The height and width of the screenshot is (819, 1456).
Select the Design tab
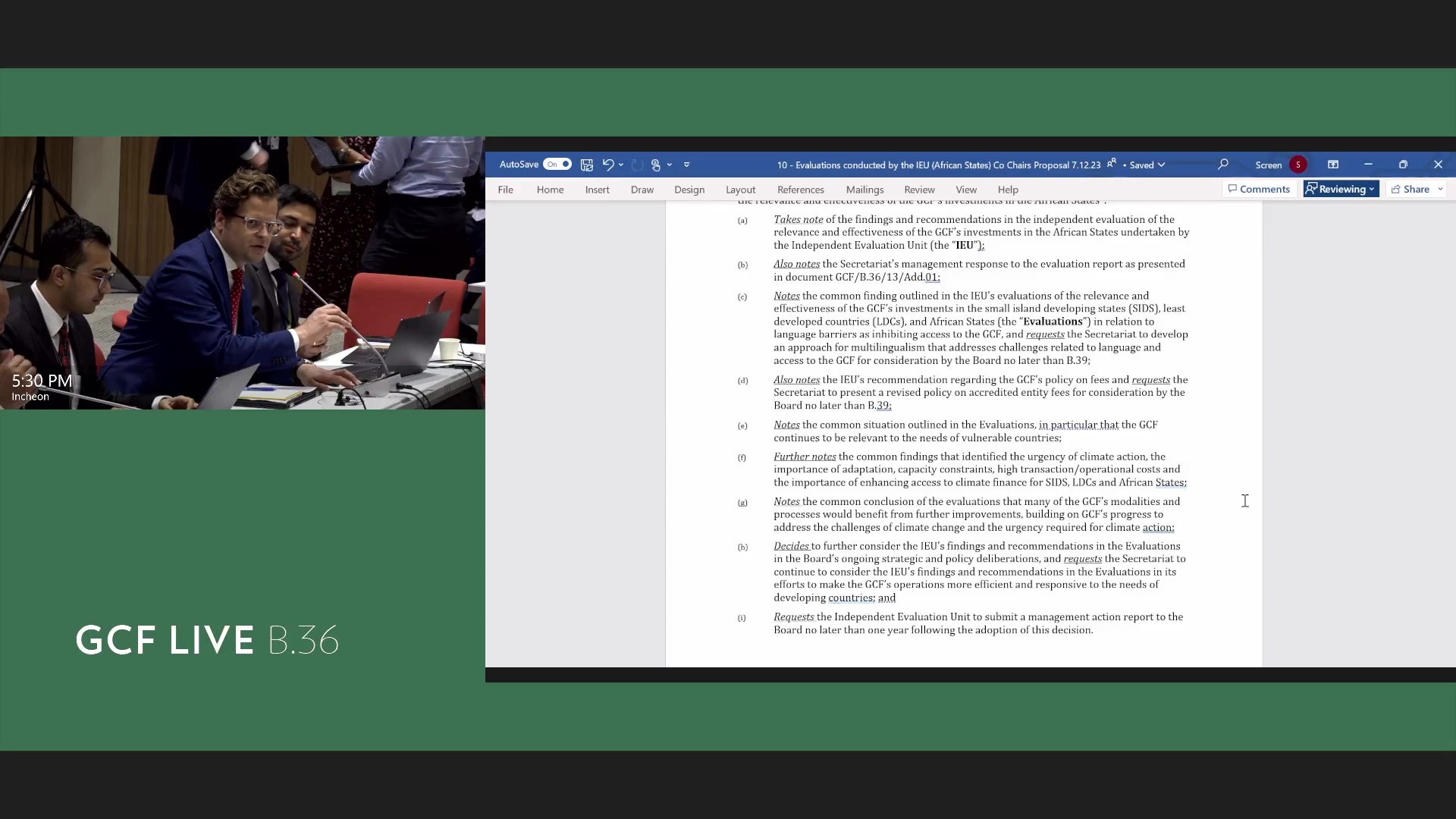click(x=689, y=190)
